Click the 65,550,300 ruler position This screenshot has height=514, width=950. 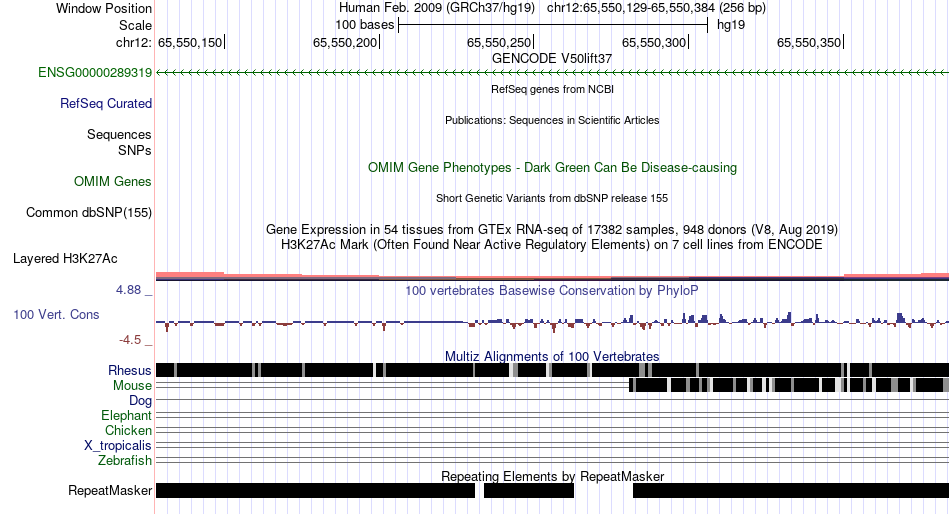coord(654,42)
